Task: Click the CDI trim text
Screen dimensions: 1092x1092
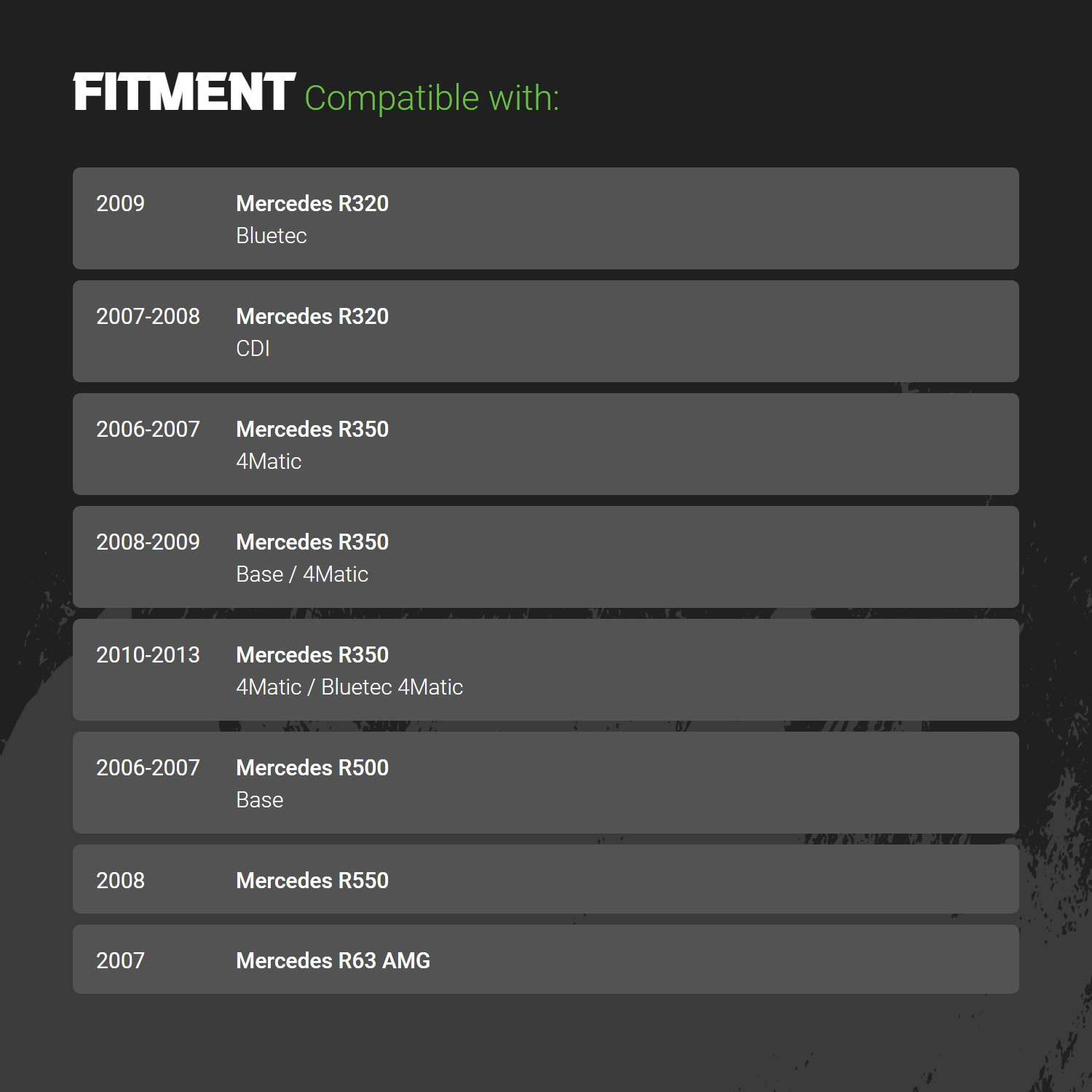Action: tap(253, 349)
